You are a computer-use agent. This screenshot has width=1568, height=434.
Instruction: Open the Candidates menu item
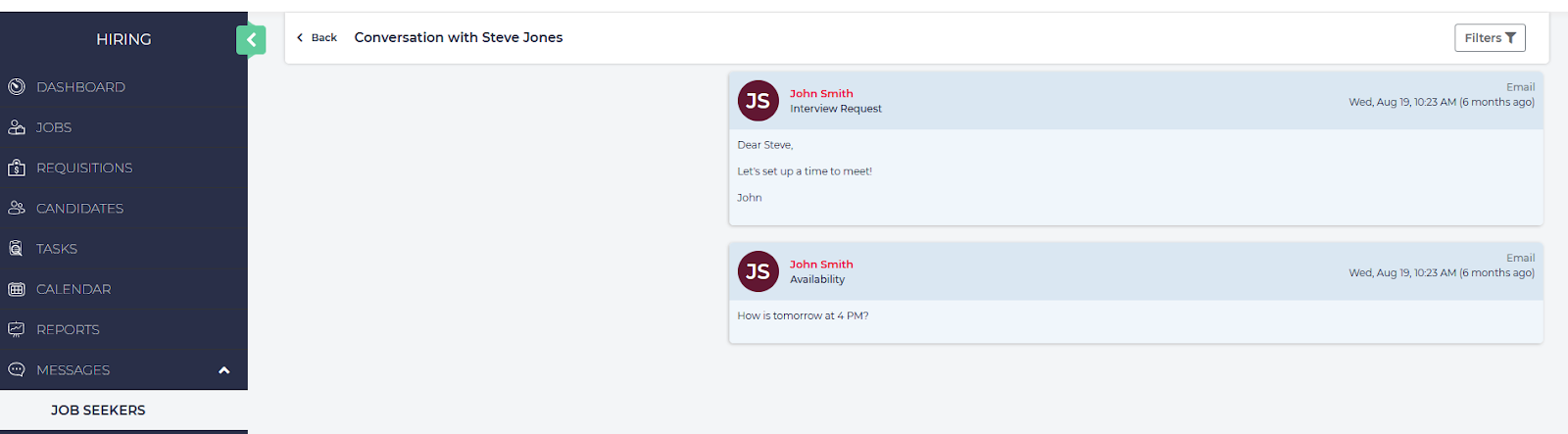pos(79,209)
